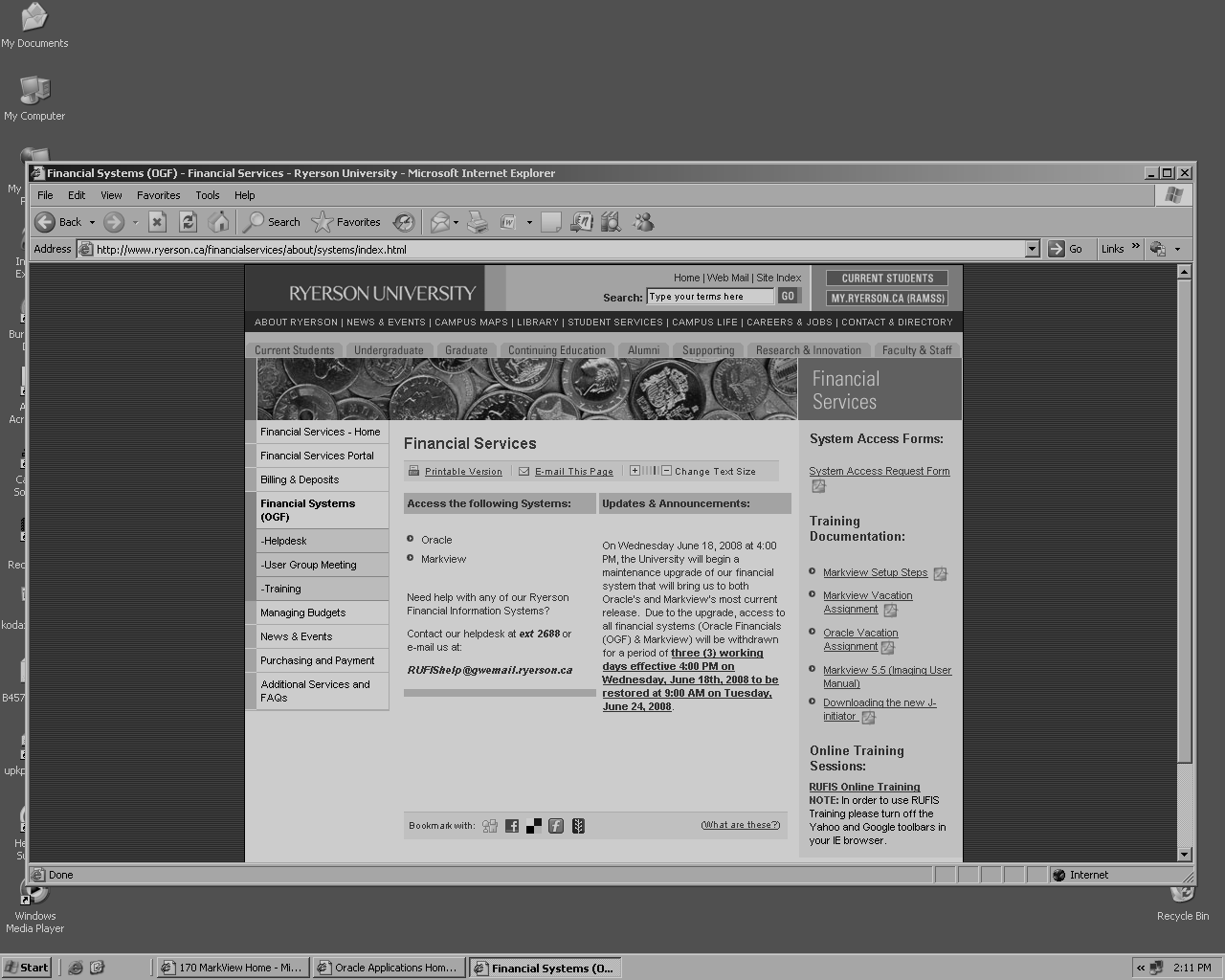Click the Ryerson search input field
1225x980 pixels.
[x=709, y=297]
